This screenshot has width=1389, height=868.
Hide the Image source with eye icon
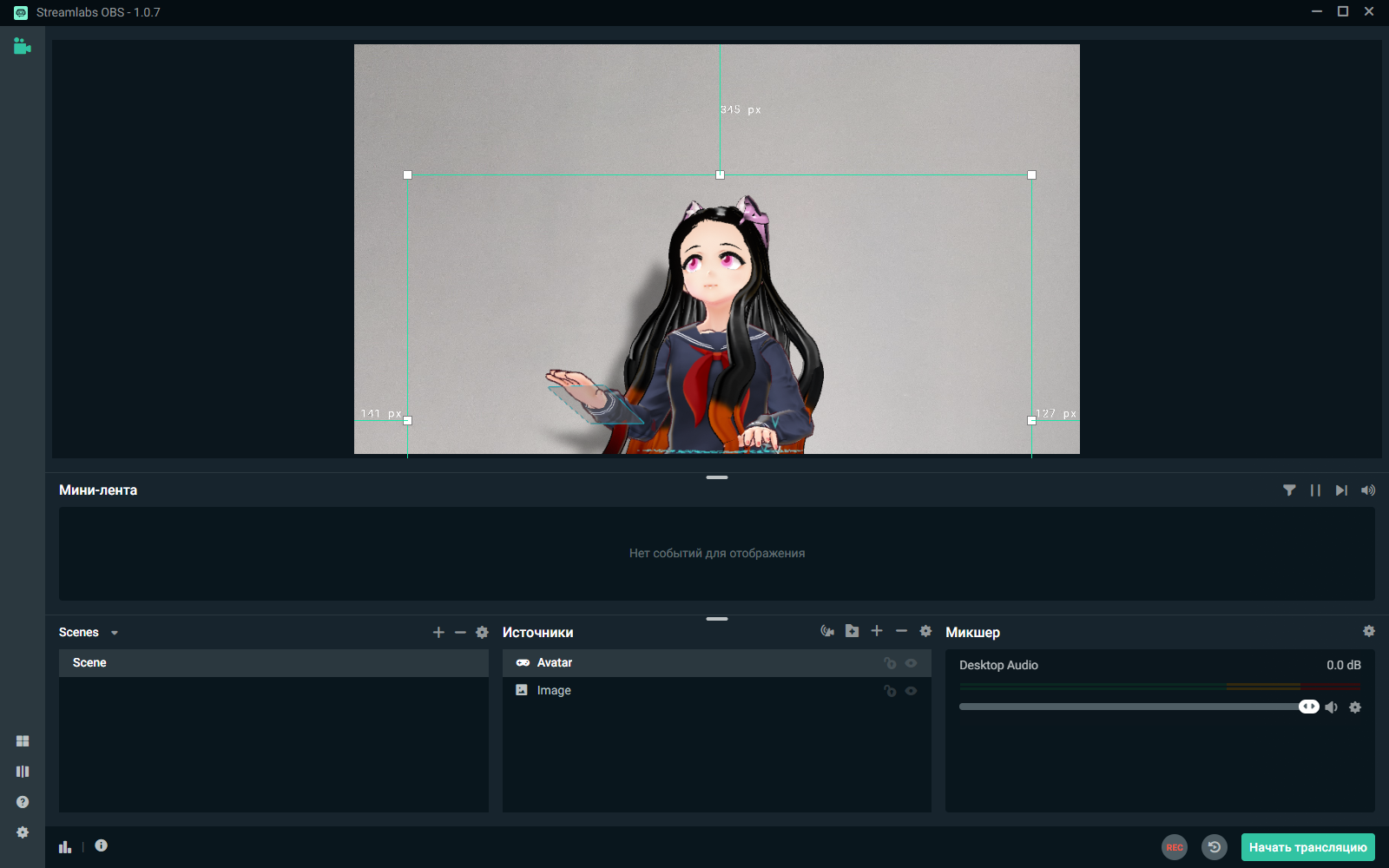[x=911, y=691]
